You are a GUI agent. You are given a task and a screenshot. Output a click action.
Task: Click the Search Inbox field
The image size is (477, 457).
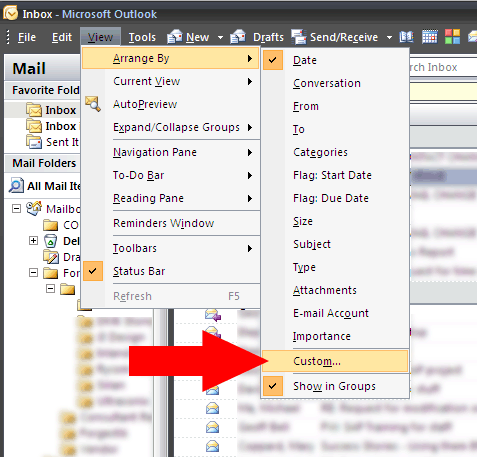443,67
